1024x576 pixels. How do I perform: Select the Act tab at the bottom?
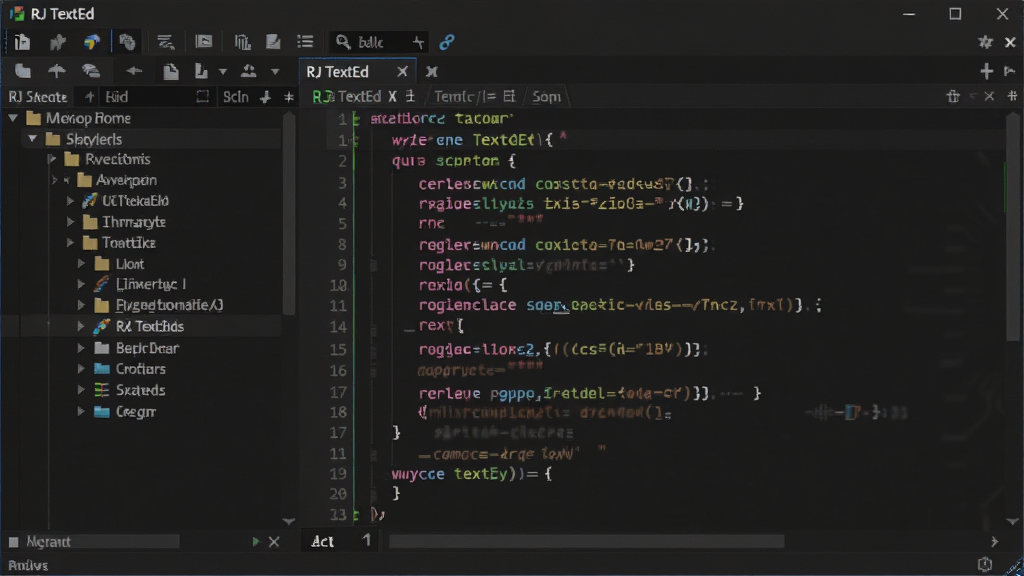323,541
